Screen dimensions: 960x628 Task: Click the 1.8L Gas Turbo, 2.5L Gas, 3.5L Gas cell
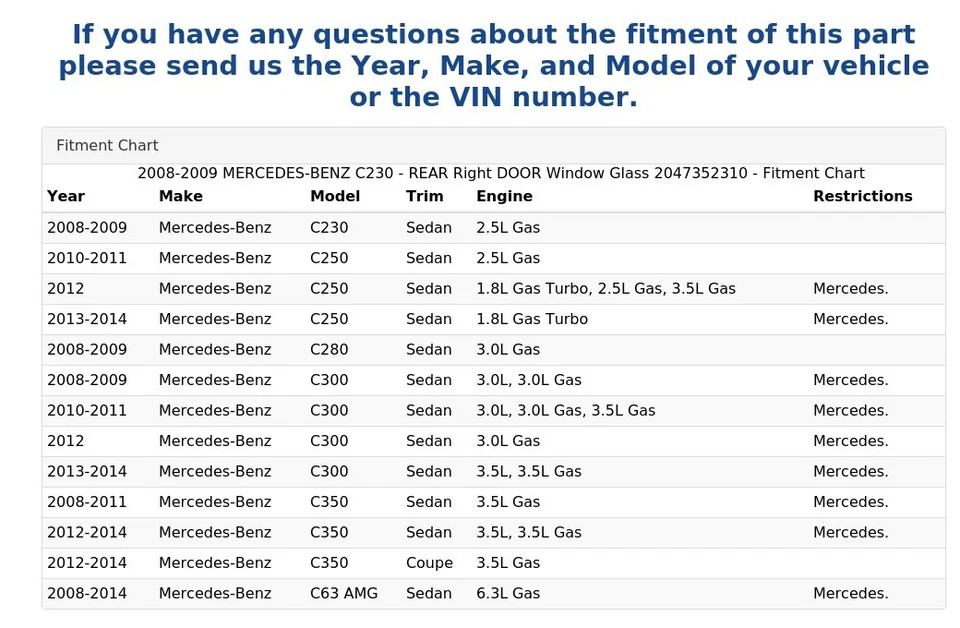(x=605, y=288)
